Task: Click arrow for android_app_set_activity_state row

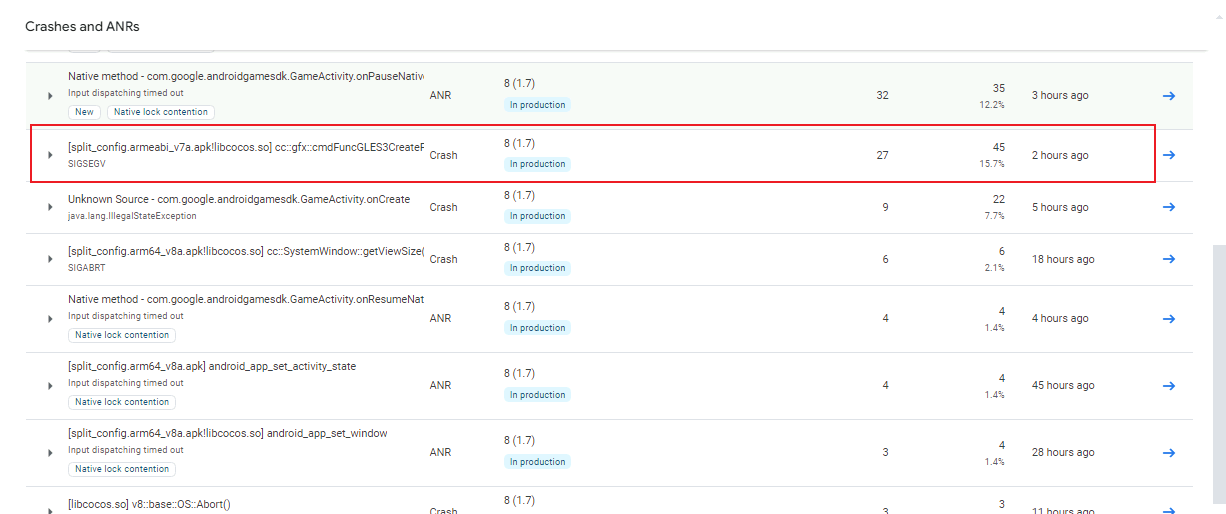Action: coord(1168,385)
